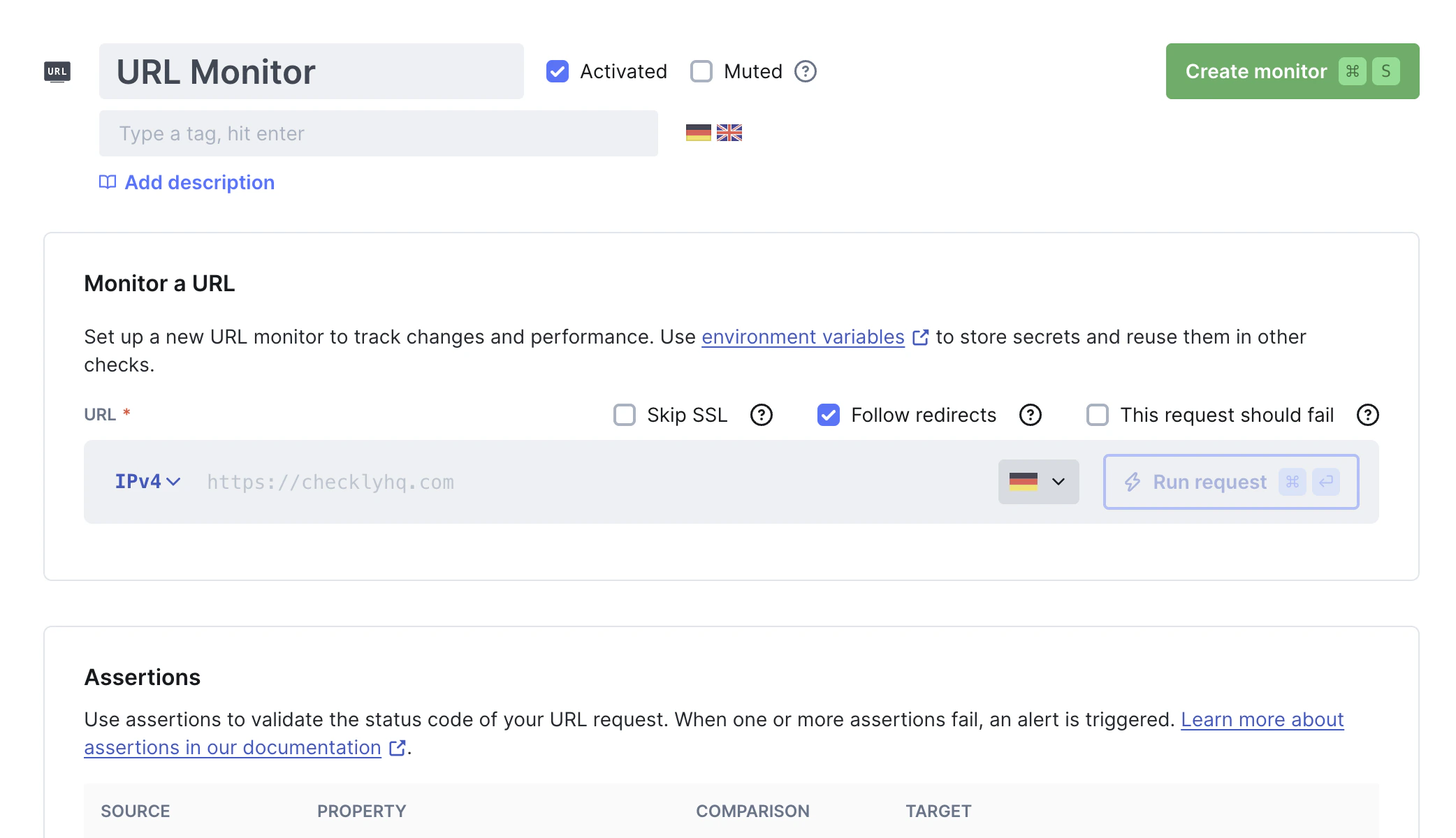
Task: Click external link icon after environment variables
Action: [920, 337]
